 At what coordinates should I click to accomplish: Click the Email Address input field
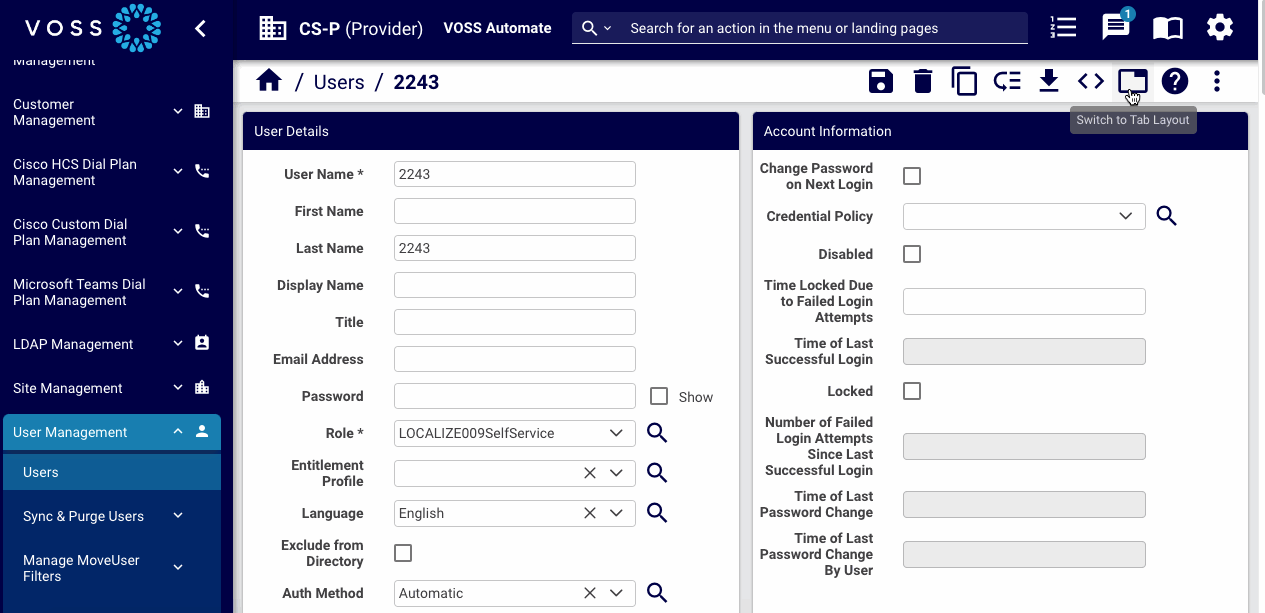[x=515, y=359]
